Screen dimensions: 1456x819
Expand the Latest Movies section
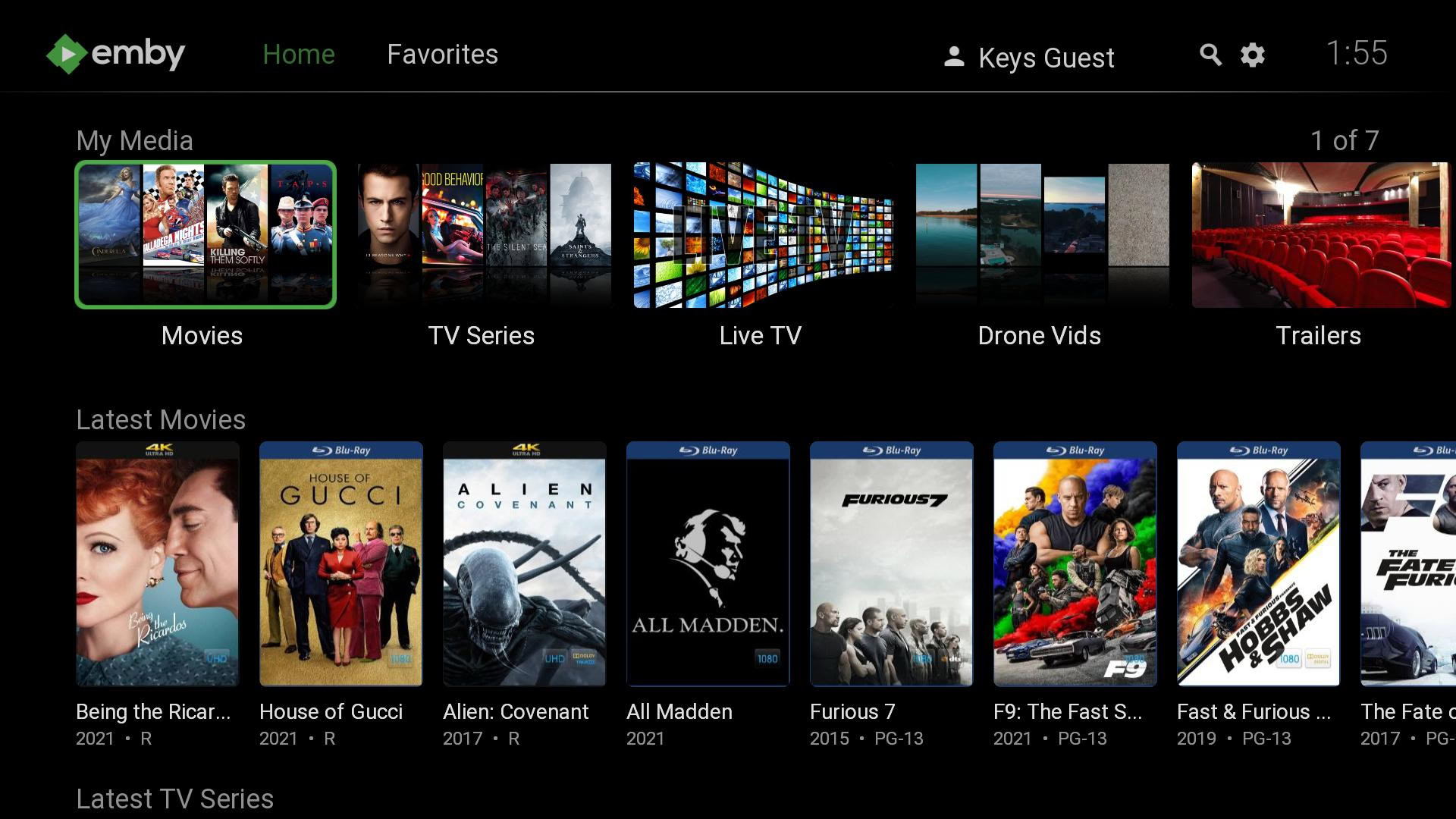(161, 418)
